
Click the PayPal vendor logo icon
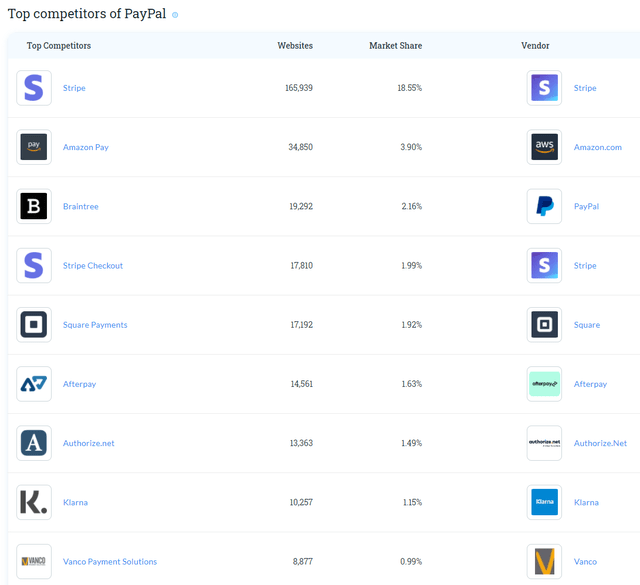tap(544, 206)
